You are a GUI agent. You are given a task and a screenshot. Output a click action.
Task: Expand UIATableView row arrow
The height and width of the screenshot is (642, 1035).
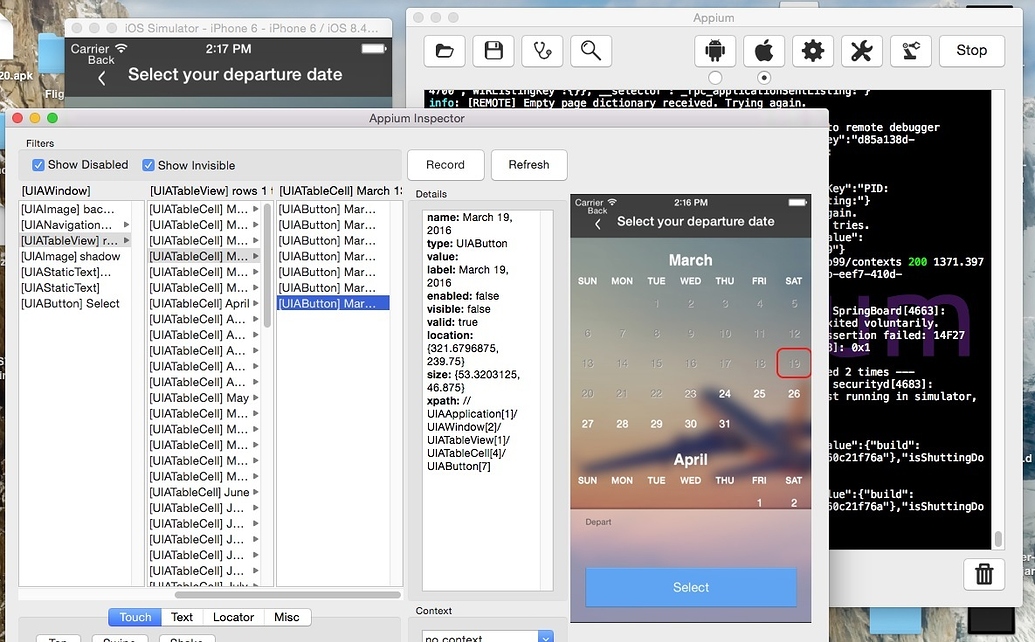(x=126, y=241)
